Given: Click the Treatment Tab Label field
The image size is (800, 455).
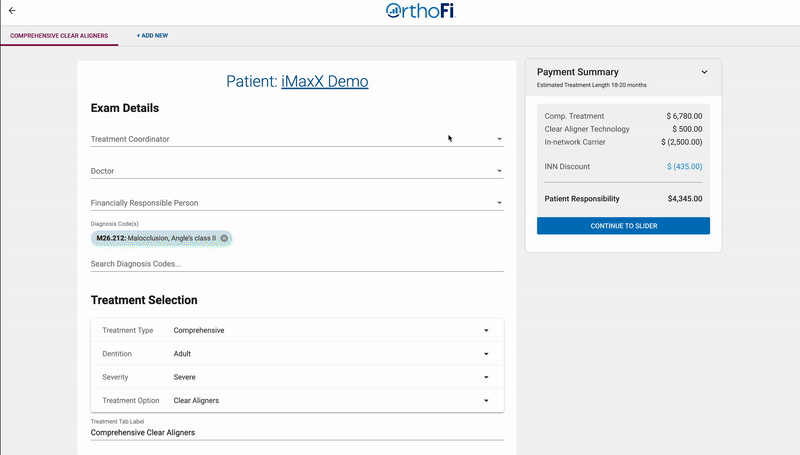Looking at the screenshot, I should click(297, 432).
